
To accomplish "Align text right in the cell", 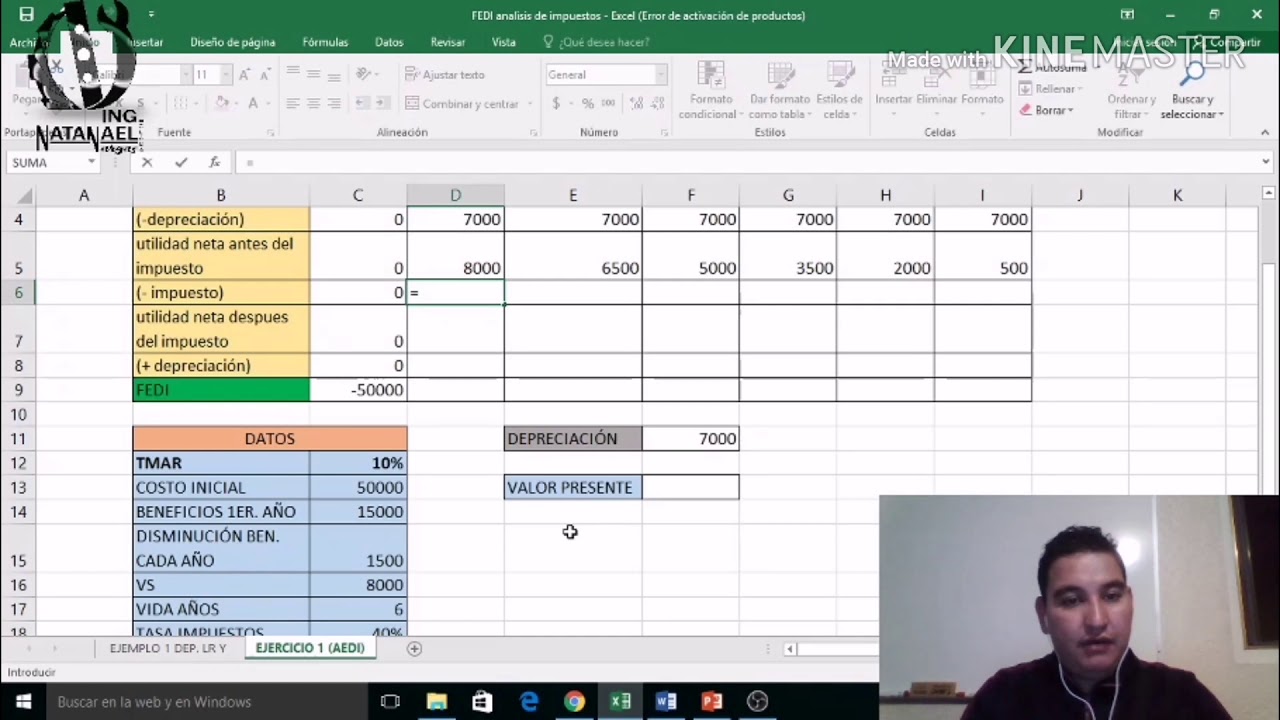I will [x=333, y=103].
